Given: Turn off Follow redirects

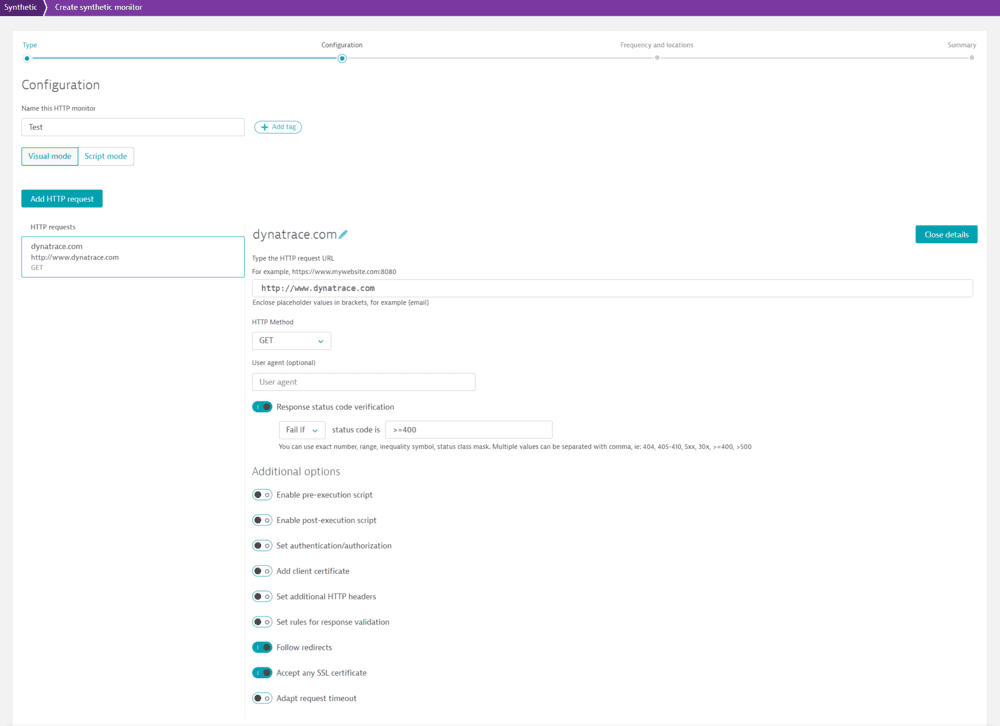Looking at the screenshot, I should coord(262,647).
